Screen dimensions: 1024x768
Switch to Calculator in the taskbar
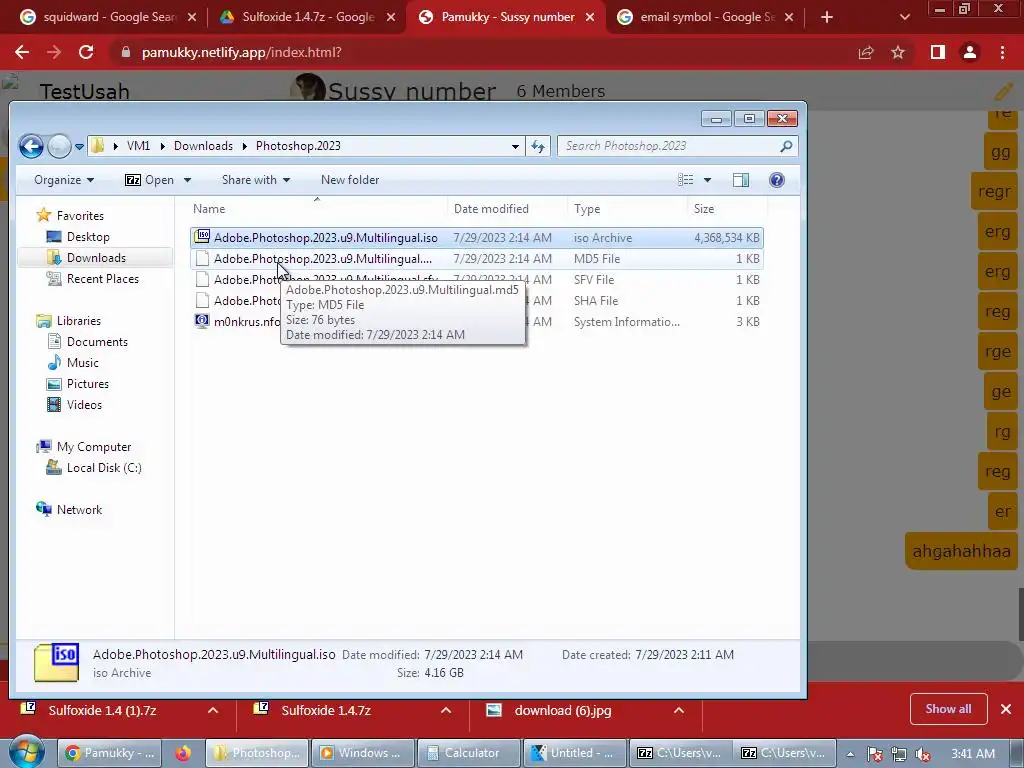[468, 753]
